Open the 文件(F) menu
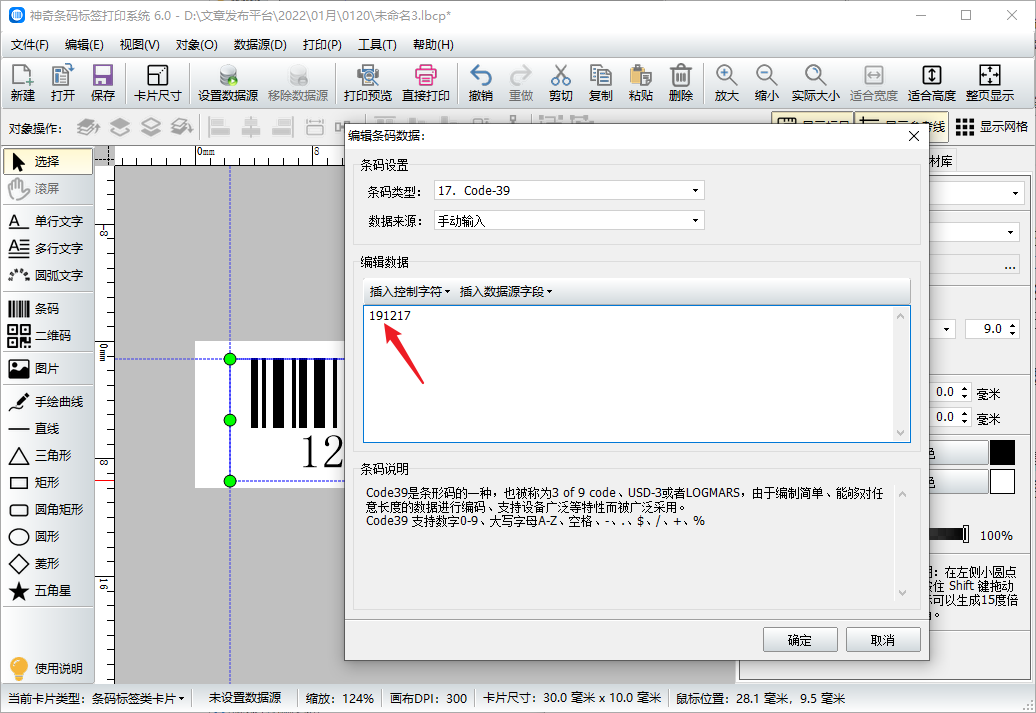This screenshot has height=713, width=1036. coord(30,45)
